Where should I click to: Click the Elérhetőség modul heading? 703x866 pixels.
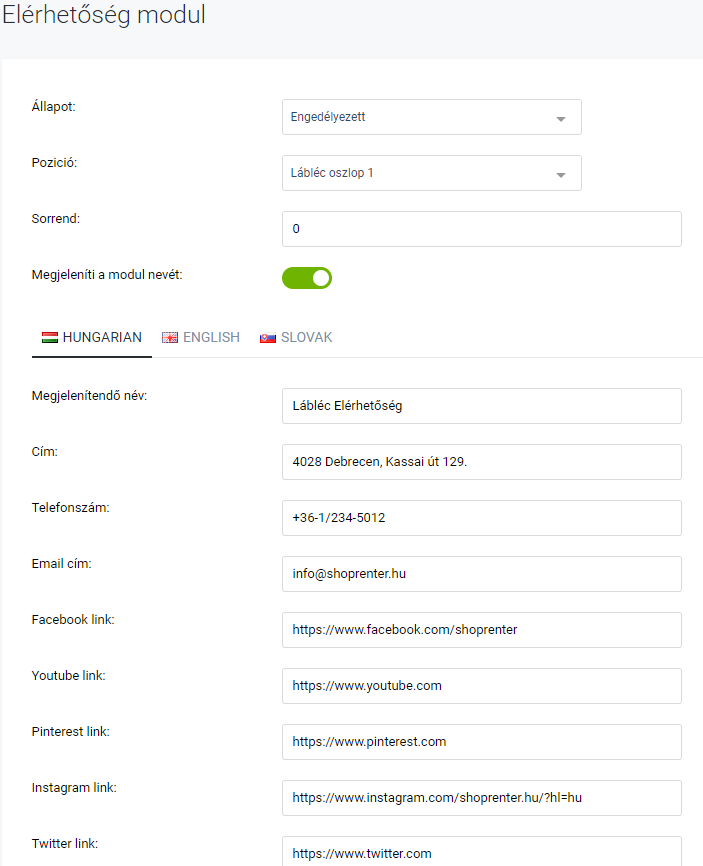pyautogui.click(x=103, y=16)
